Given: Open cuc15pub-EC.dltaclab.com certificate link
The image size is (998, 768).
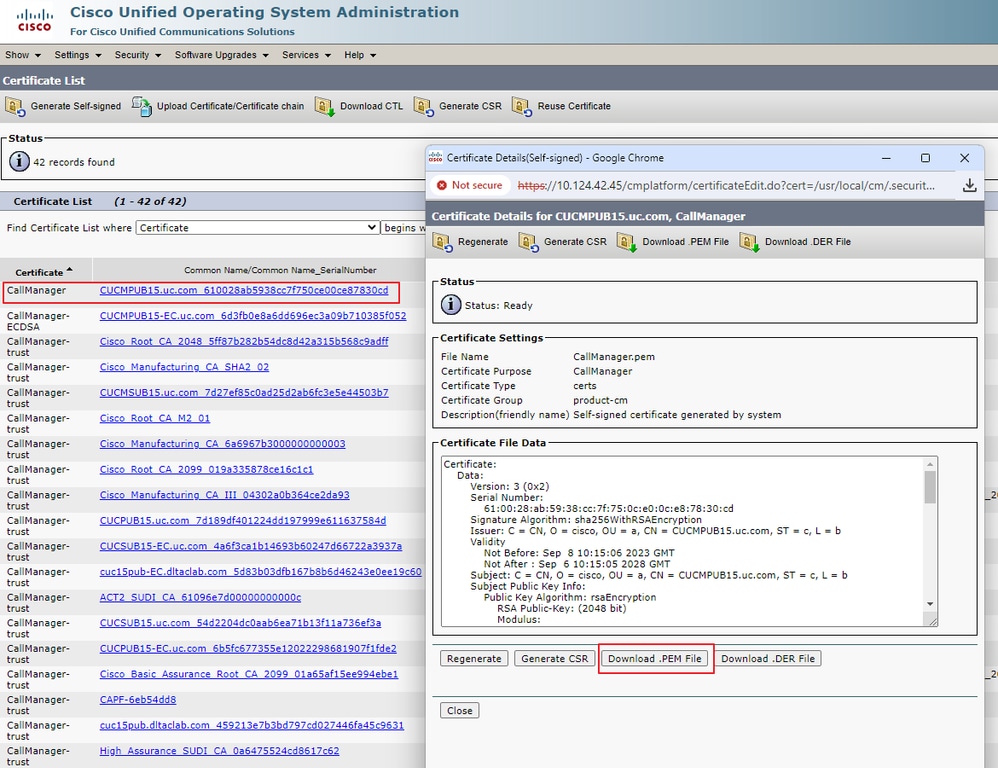Looking at the screenshot, I should coord(260,572).
